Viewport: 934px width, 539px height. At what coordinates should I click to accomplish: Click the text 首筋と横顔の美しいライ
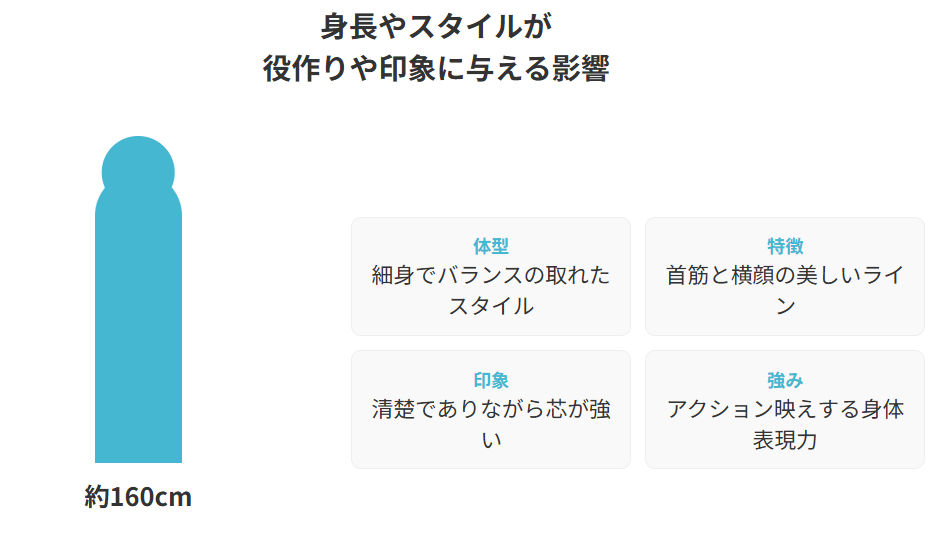tap(785, 275)
